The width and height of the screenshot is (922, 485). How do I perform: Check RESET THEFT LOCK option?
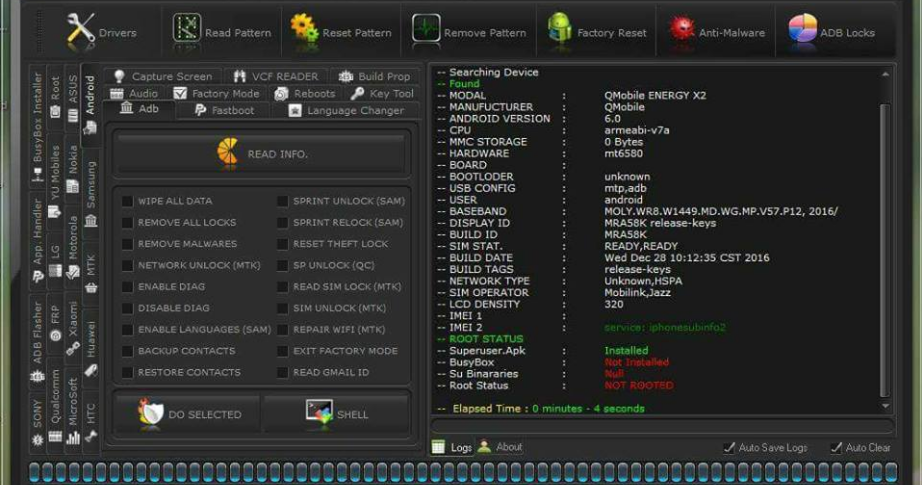[283, 243]
